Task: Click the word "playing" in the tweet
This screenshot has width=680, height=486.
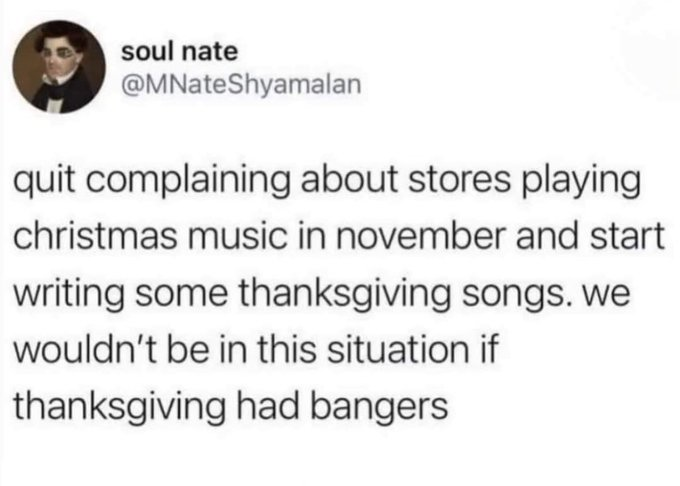Action: pos(582,182)
